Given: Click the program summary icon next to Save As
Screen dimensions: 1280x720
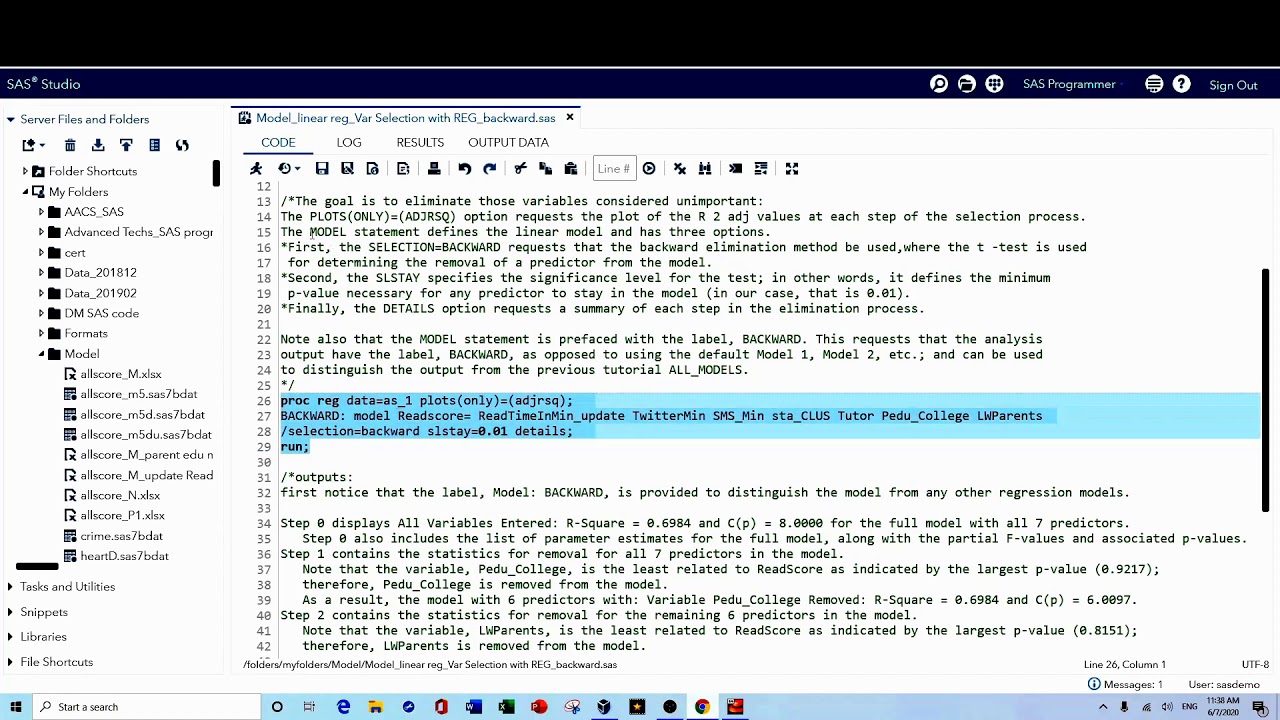Looking at the screenshot, I should point(372,169).
